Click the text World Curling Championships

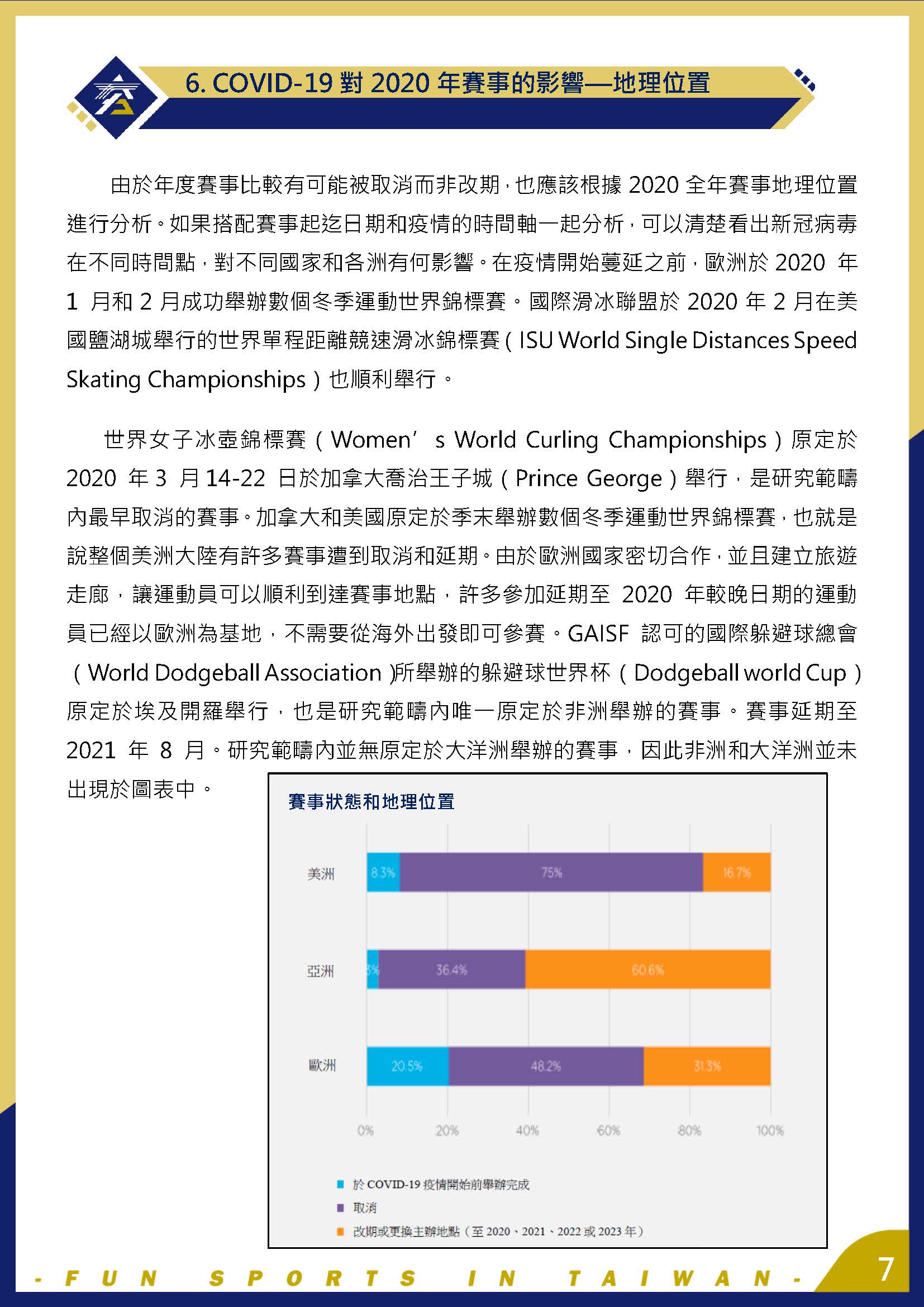tap(611, 439)
